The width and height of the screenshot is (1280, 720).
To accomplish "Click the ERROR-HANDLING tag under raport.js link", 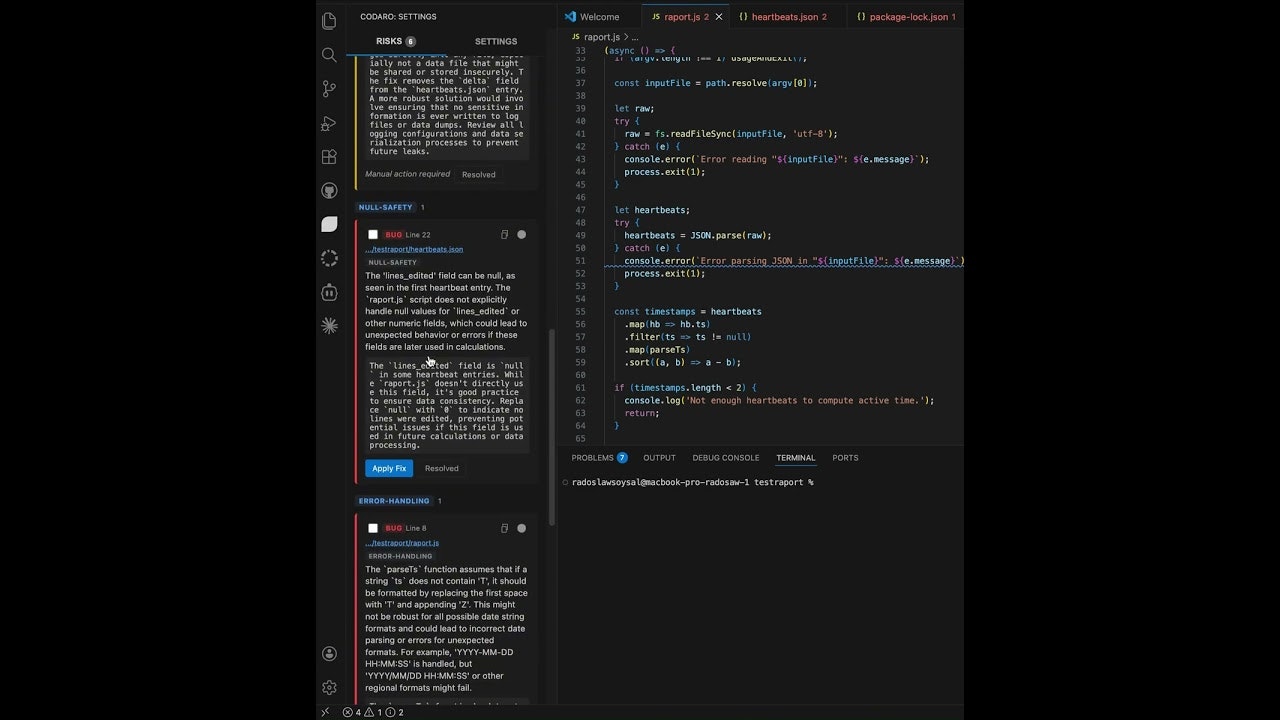I will 400,556.
